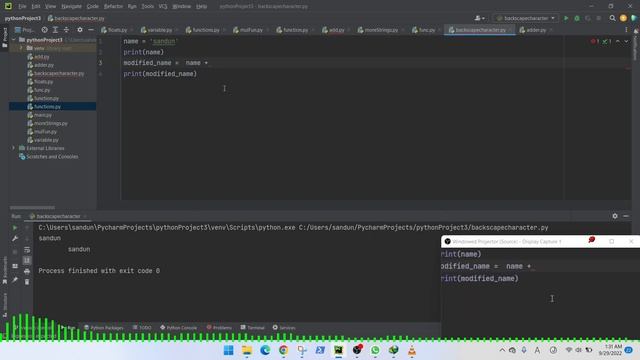Click wrench settings icon in Run panel
Image resolution: width=640 pixels, height=360 pixels.
(x=15, y=238)
